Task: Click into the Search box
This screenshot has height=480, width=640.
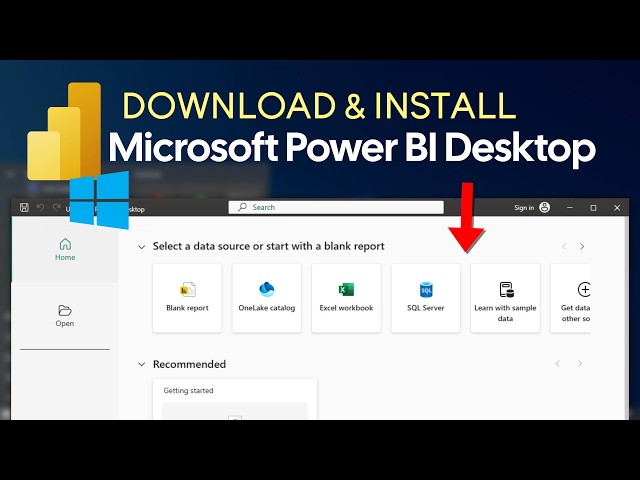Action: 336,207
